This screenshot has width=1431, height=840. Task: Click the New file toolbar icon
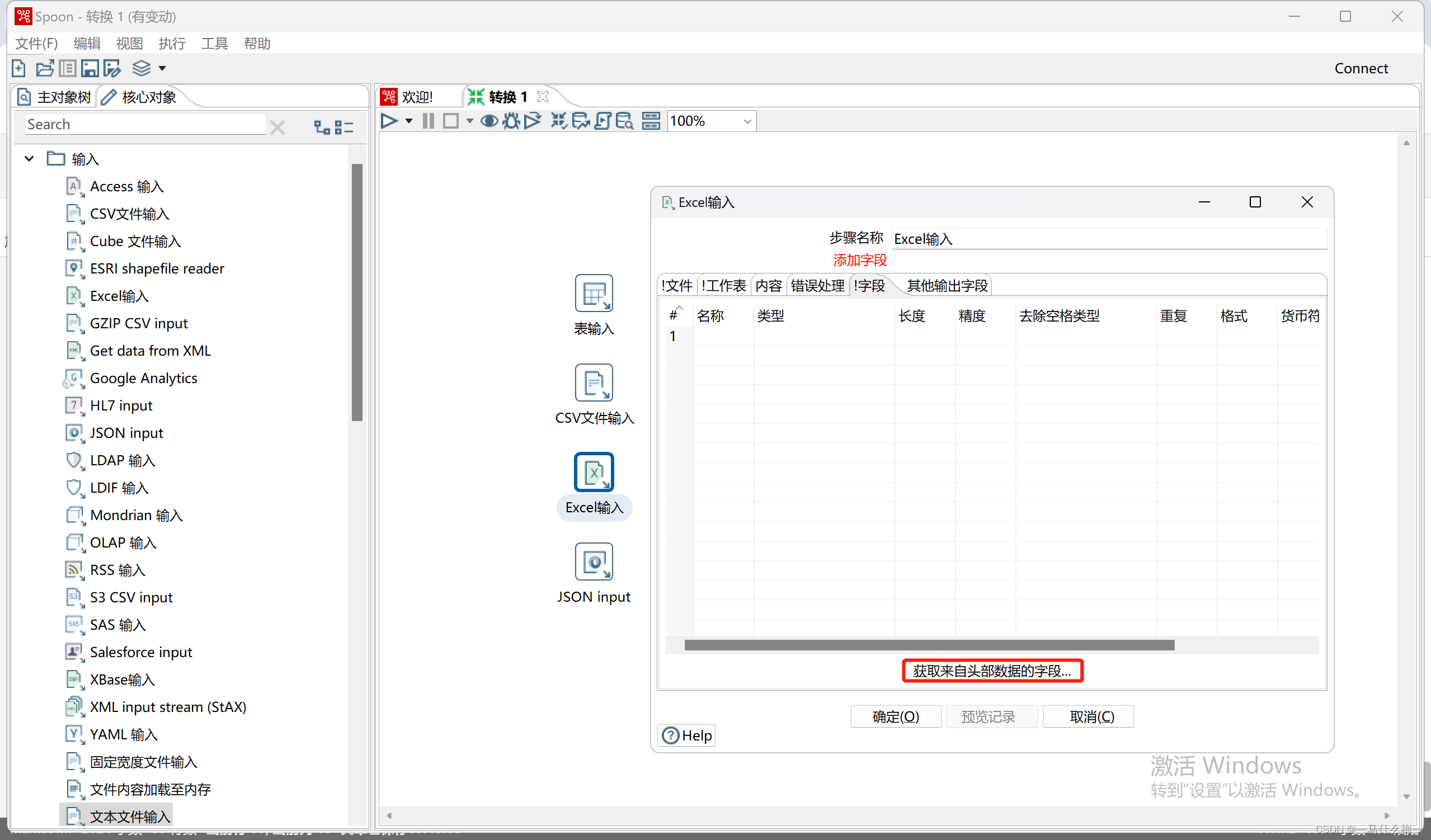point(18,68)
